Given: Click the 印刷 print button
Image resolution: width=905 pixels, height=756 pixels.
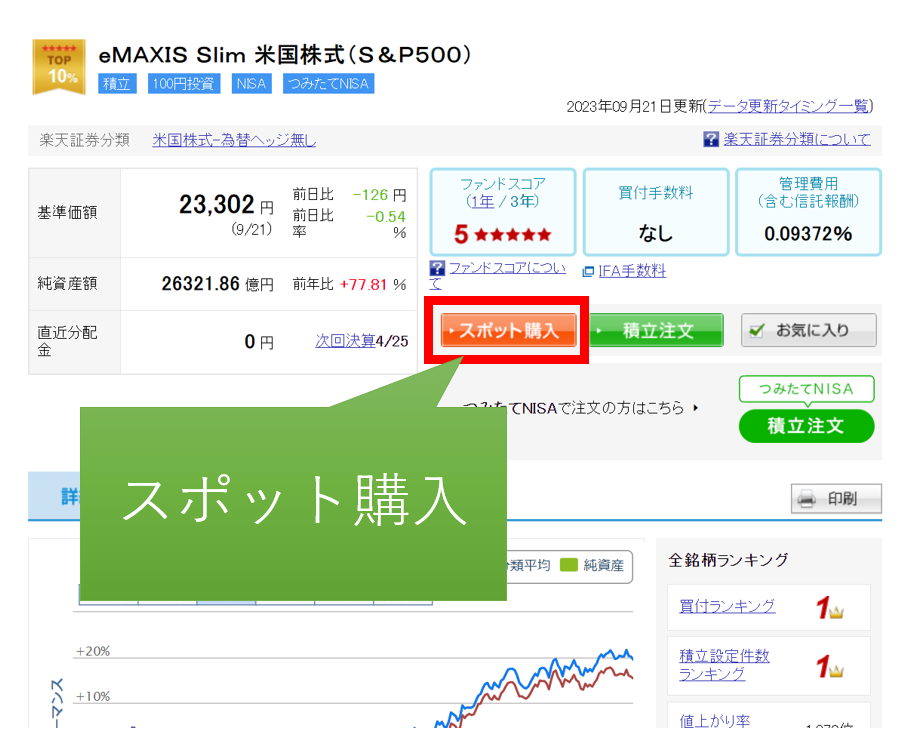Looking at the screenshot, I should [836, 499].
